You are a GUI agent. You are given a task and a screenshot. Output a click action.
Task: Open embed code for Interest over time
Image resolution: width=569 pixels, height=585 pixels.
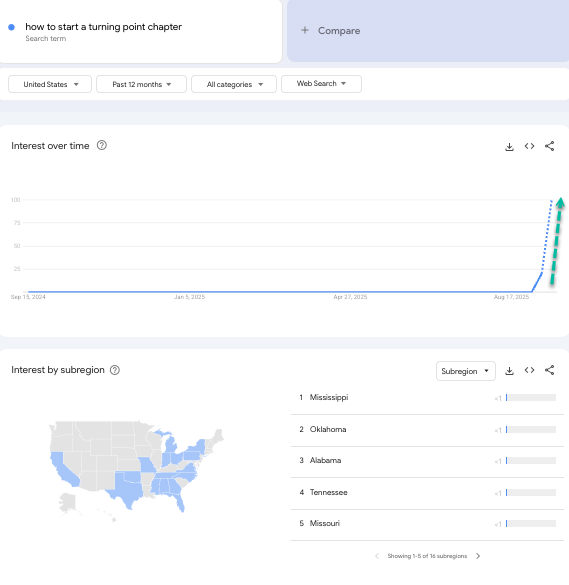[x=529, y=146]
